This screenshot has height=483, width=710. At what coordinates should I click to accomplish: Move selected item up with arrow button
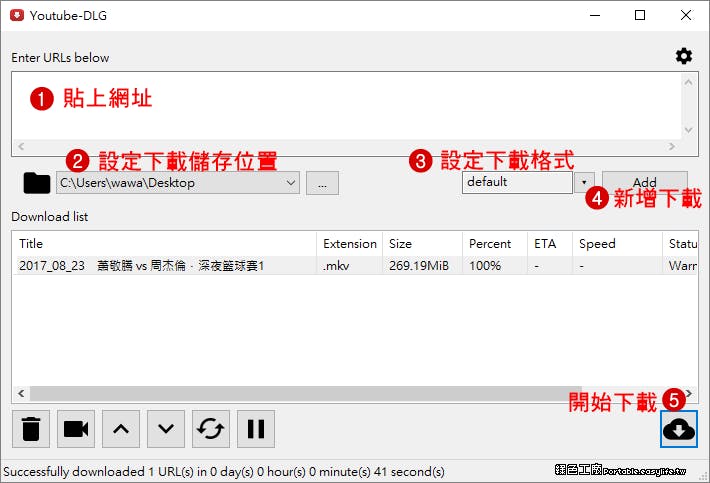click(121, 429)
